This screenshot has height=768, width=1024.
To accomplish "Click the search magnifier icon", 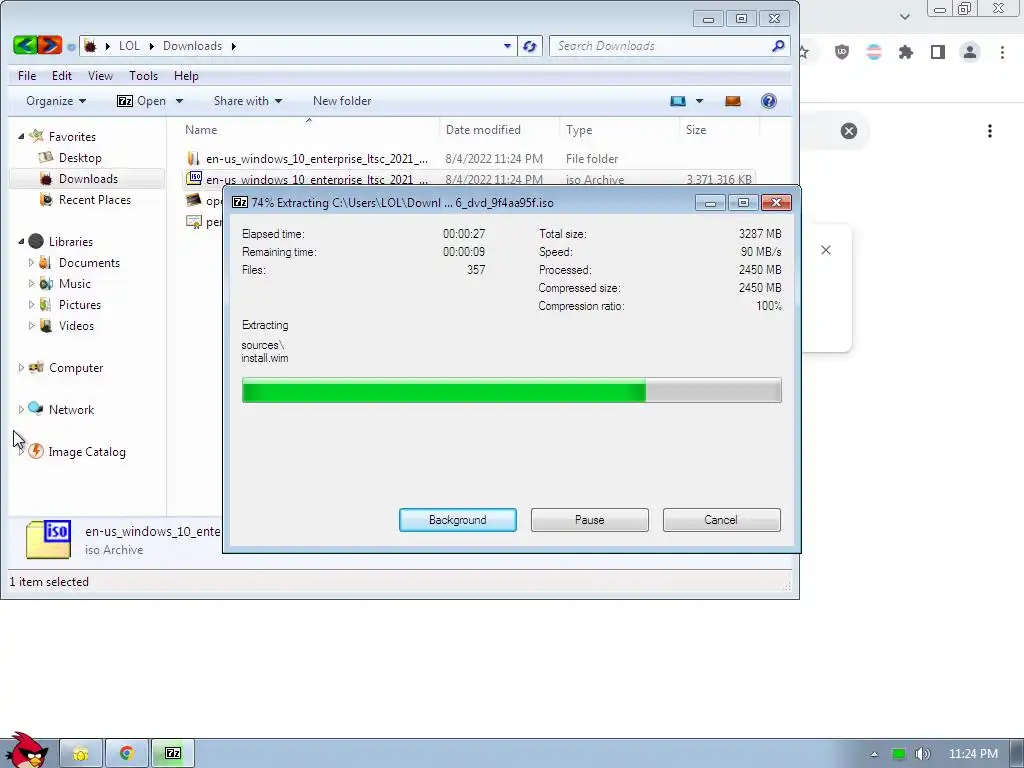I will [x=778, y=46].
